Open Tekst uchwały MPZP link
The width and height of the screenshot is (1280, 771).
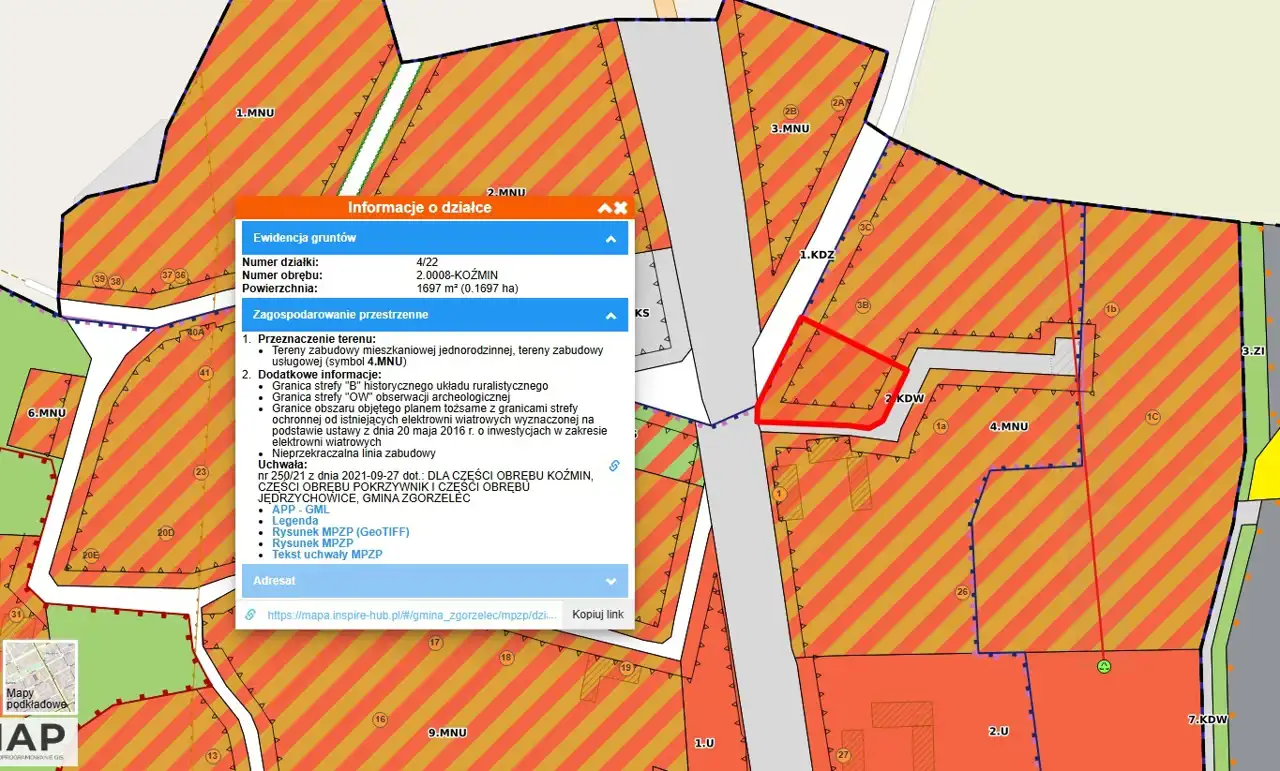pyautogui.click(x=326, y=554)
